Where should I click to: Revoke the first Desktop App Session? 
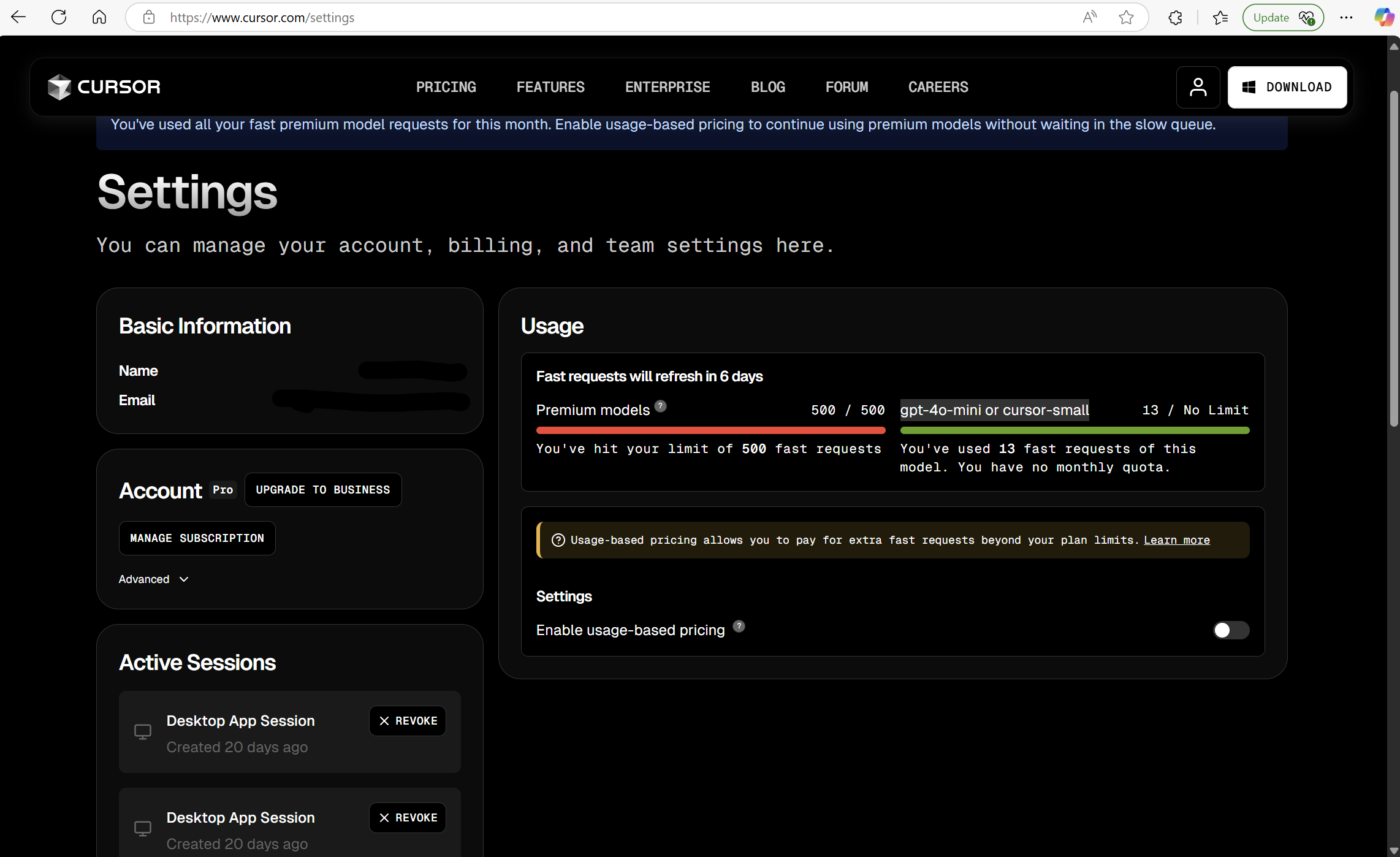pos(408,721)
